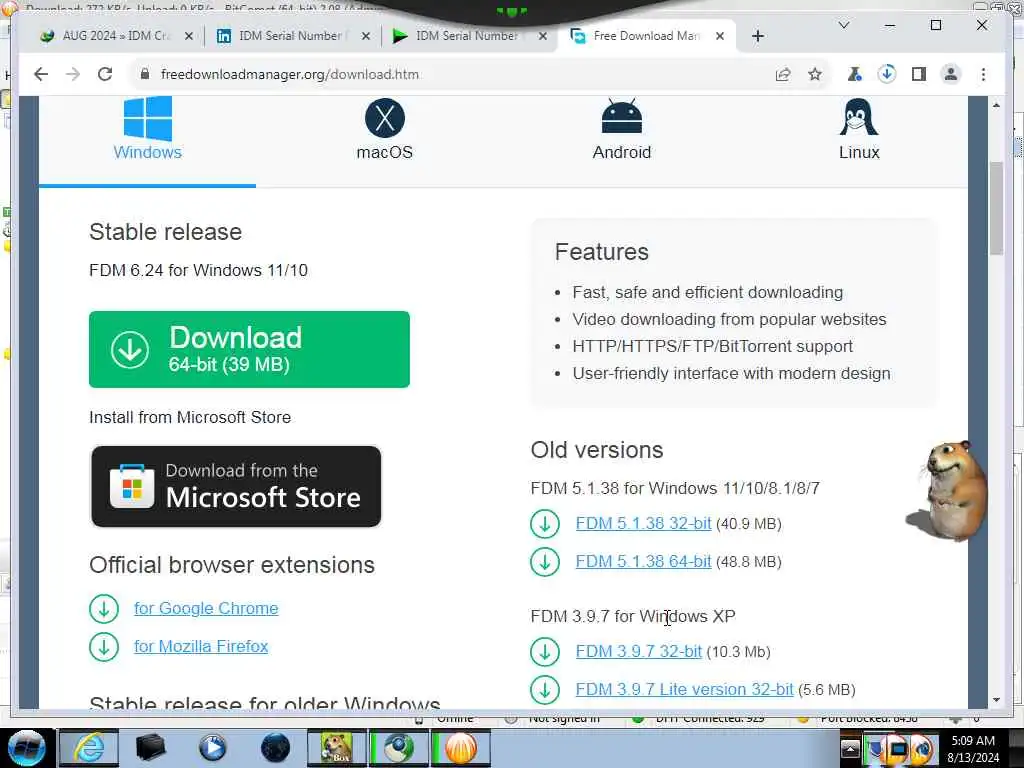Bookmark this page with the star icon

tap(814, 74)
